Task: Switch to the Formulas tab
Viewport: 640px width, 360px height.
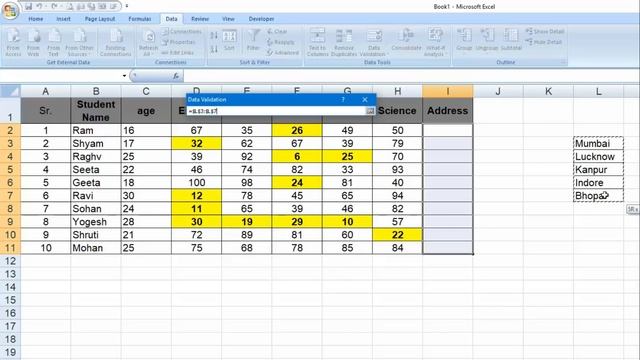Action: pos(140,19)
